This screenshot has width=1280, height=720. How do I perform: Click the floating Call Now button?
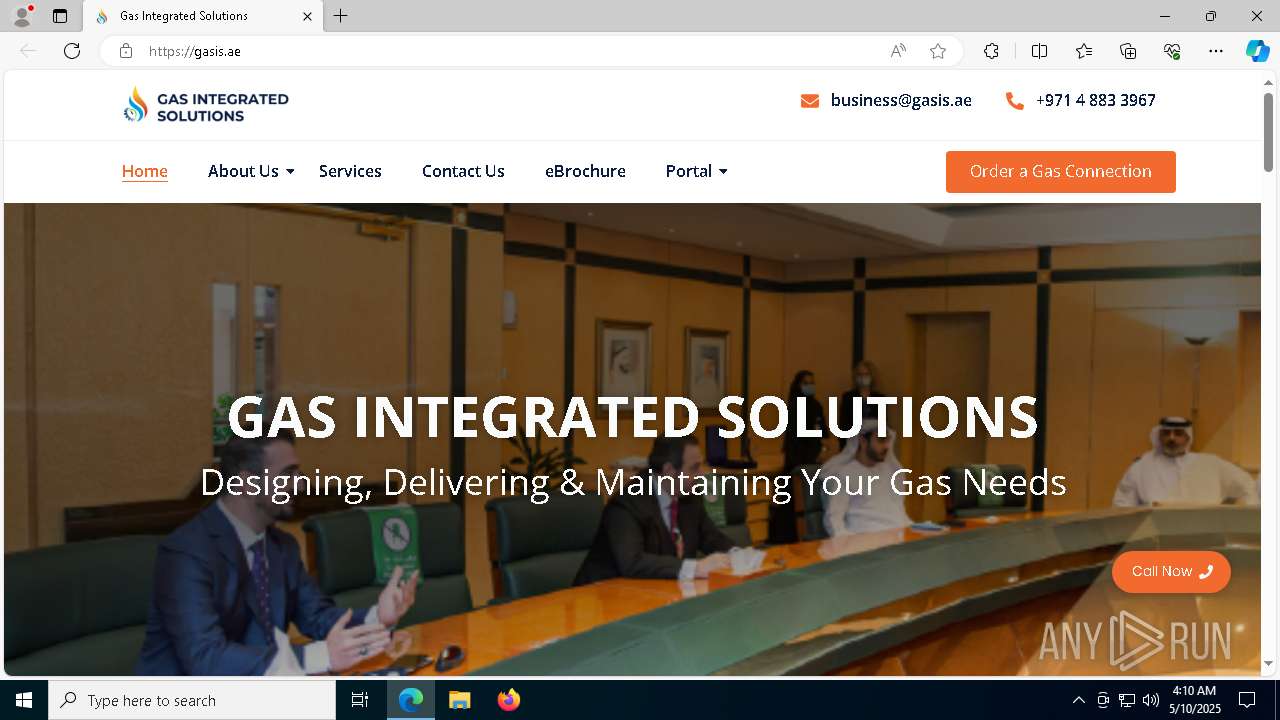tap(1171, 572)
